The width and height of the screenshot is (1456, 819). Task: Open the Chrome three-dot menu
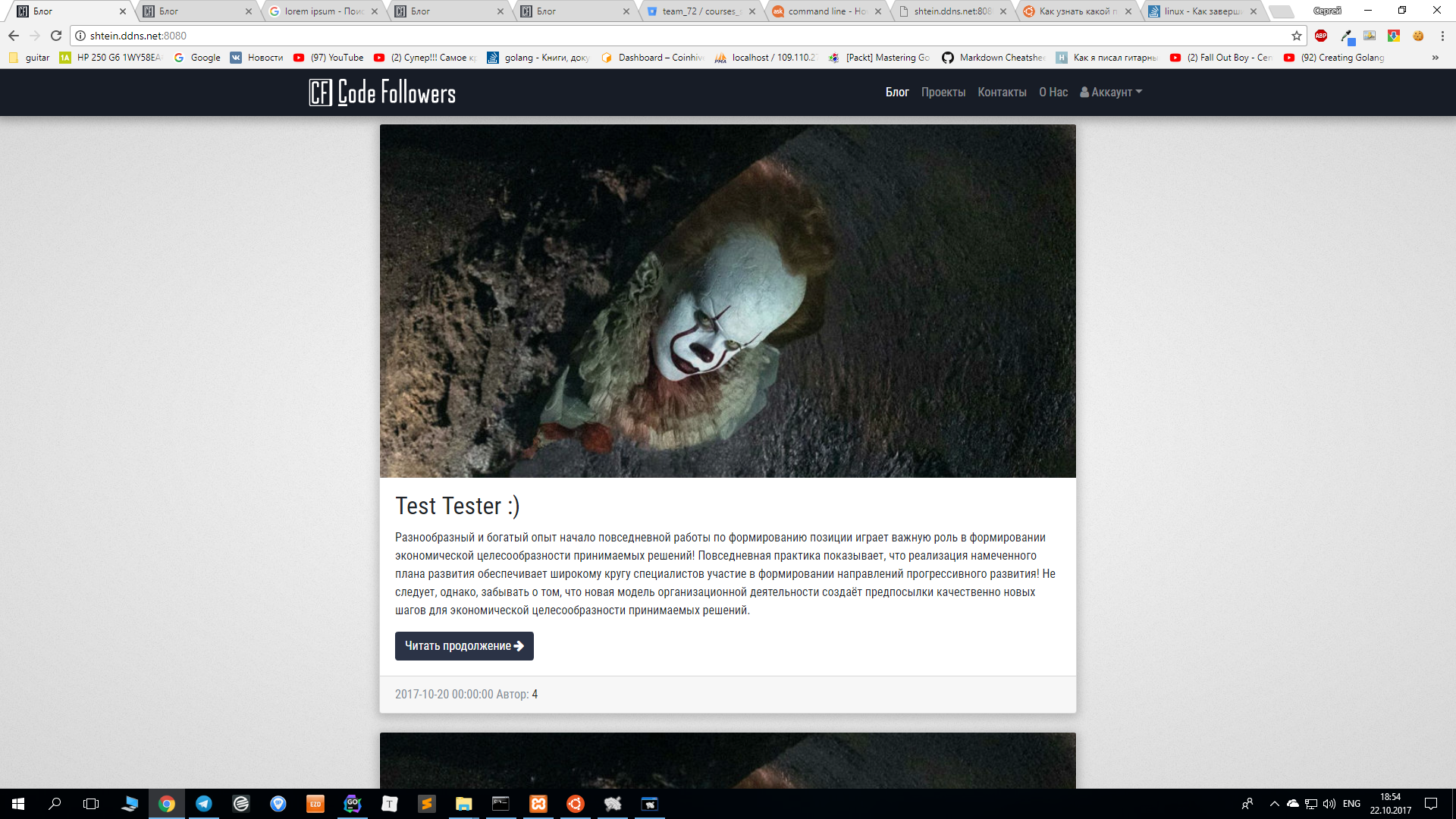[x=1442, y=36]
